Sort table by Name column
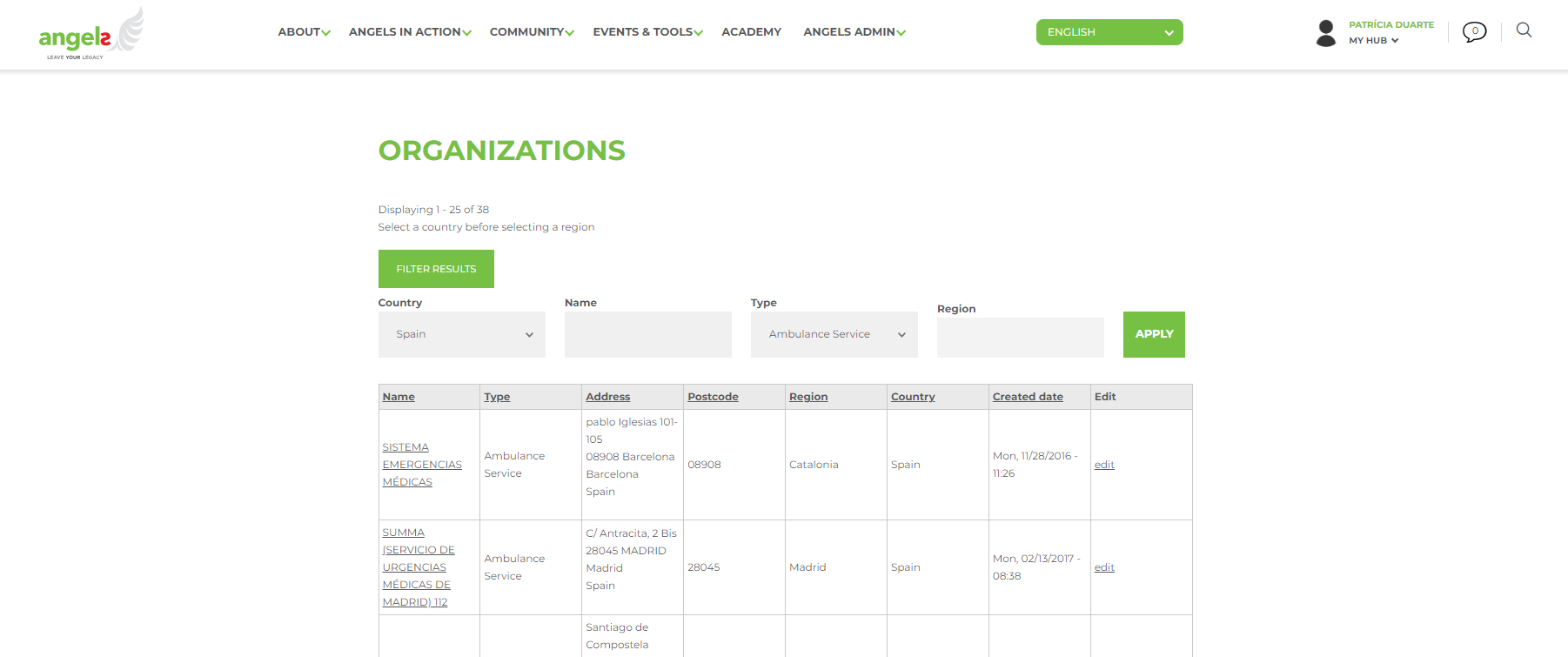The image size is (1568, 657). point(399,397)
